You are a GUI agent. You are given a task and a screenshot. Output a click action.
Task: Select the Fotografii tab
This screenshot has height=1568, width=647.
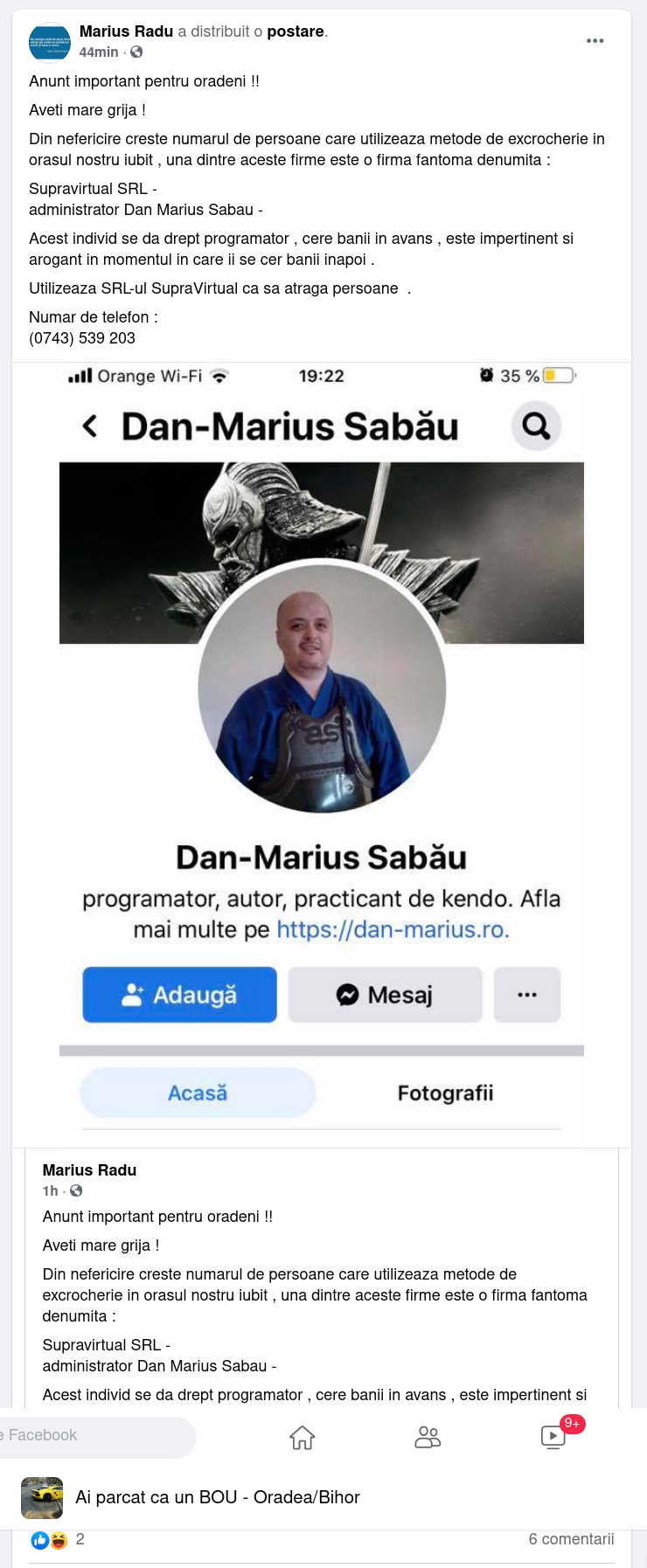445,1093
